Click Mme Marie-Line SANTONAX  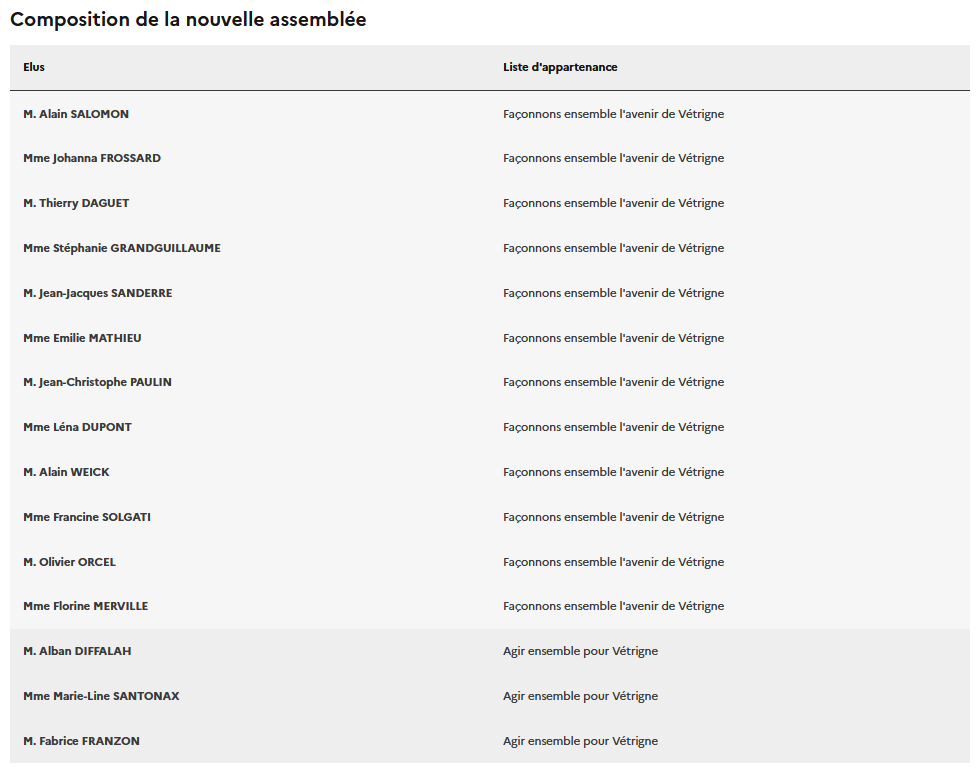(101, 696)
